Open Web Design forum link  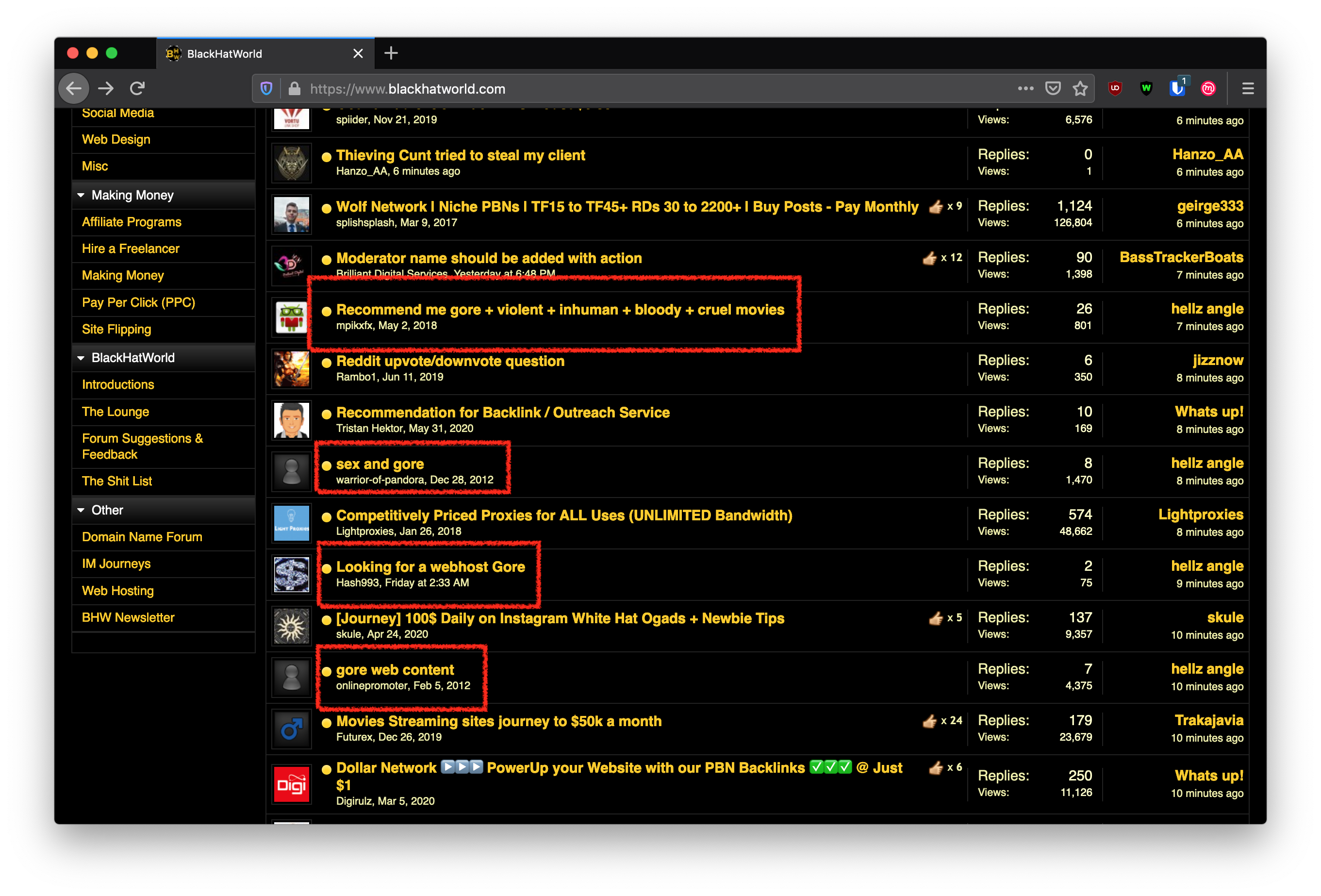coord(116,139)
